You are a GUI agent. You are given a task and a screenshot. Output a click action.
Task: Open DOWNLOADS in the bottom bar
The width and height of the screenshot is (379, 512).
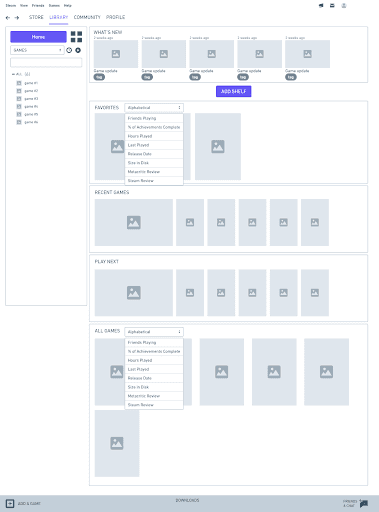(x=187, y=500)
